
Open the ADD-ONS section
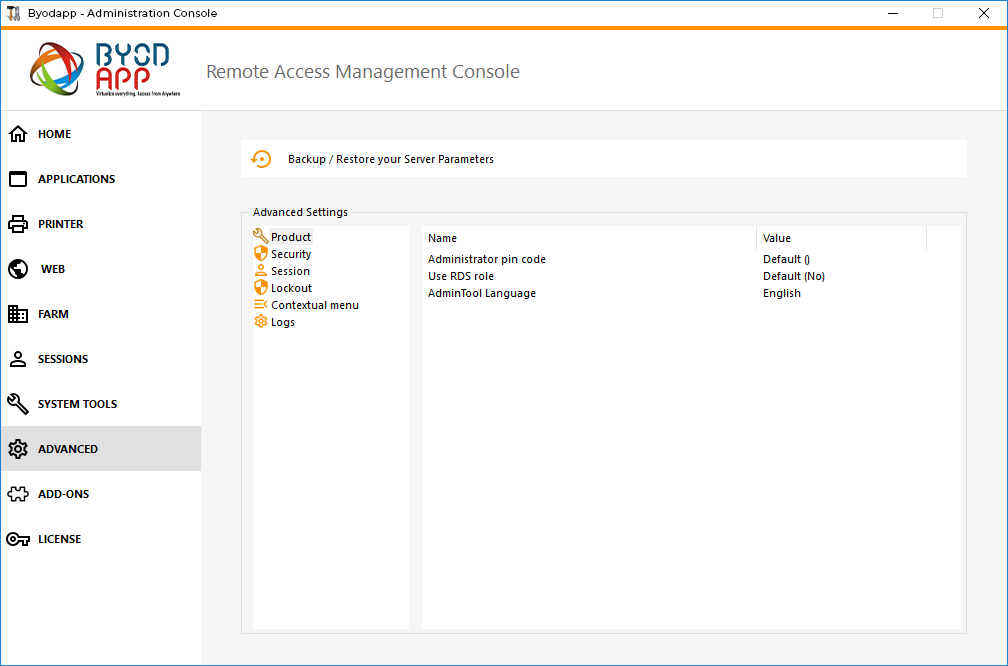pyautogui.click(x=101, y=494)
